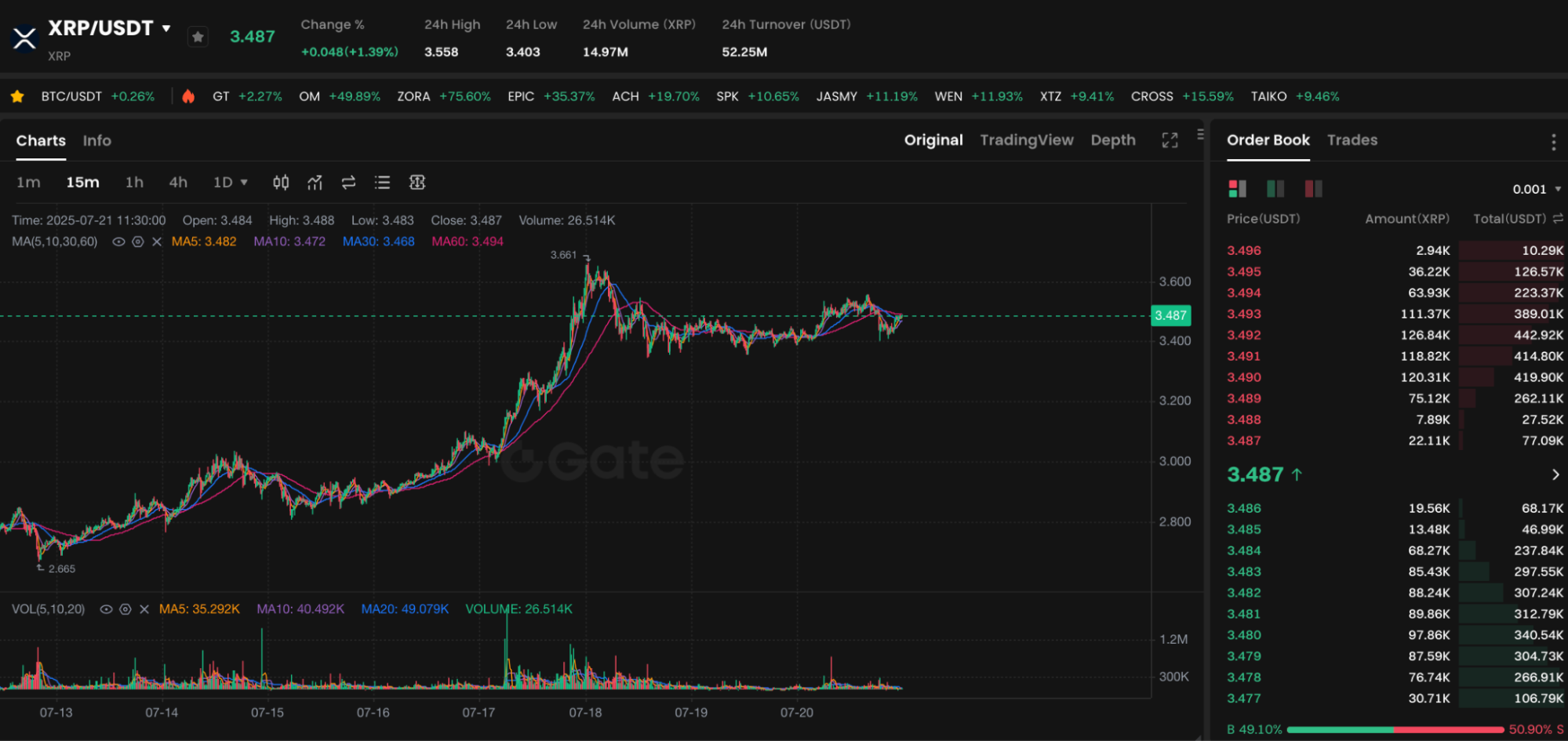
Task: Open the 1D timeframe dropdown
Action: tap(231, 182)
